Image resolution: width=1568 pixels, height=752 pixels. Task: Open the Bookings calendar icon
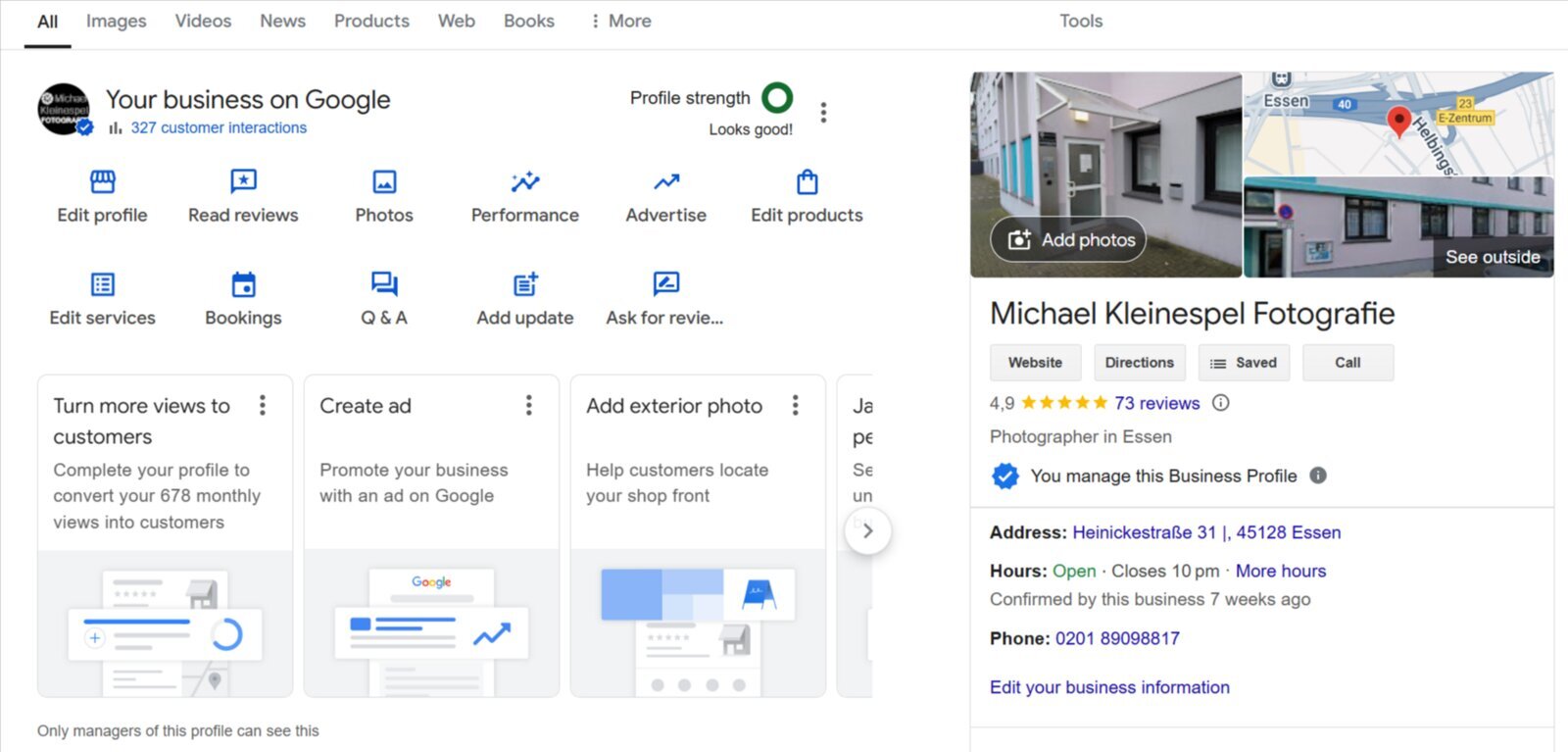point(243,284)
